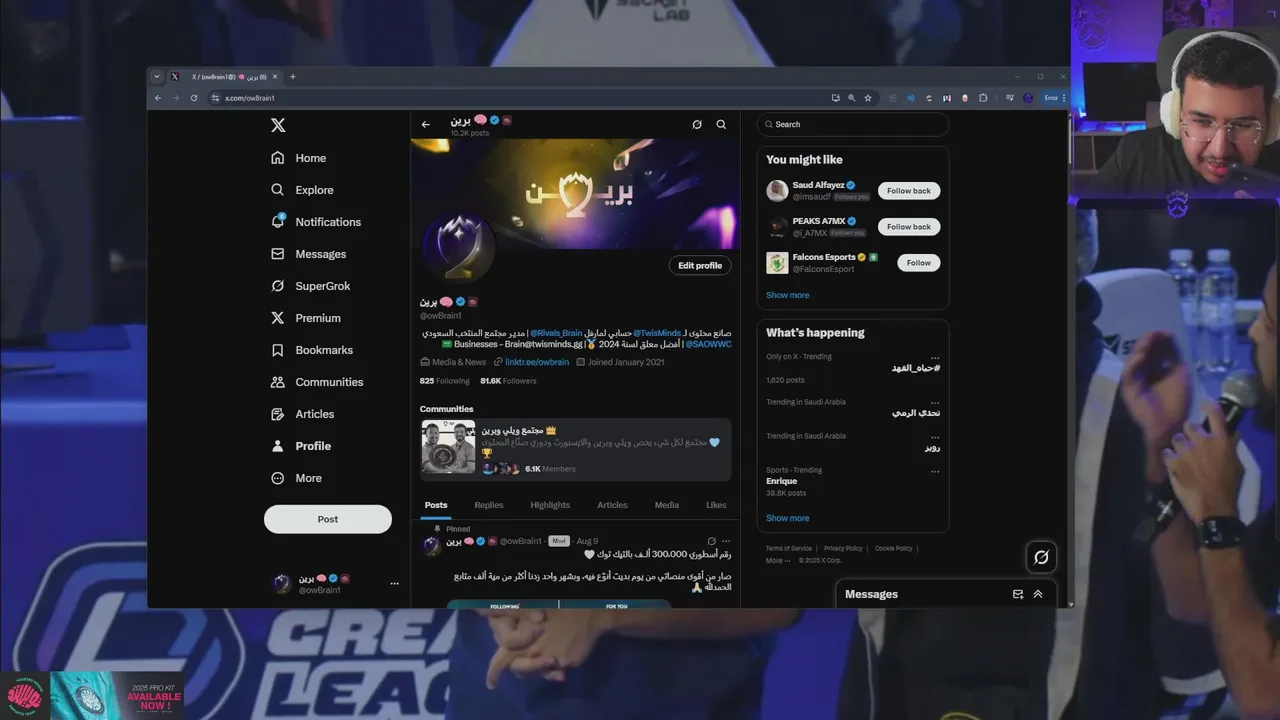The image size is (1280, 720).
Task: Follow back PEAKS A7MX
Action: pyautogui.click(x=909, y=227)
